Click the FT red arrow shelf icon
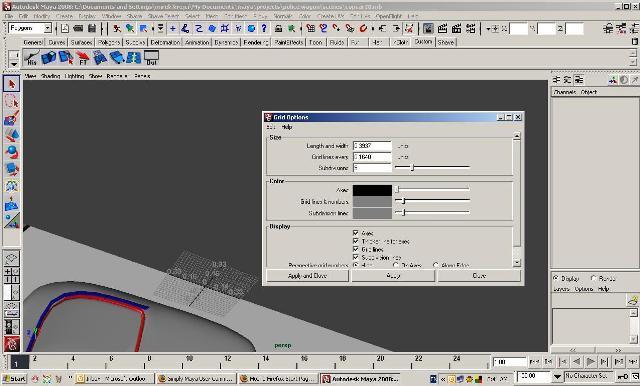The height and width of the screenshot is (386, 640). coord(83,58)
